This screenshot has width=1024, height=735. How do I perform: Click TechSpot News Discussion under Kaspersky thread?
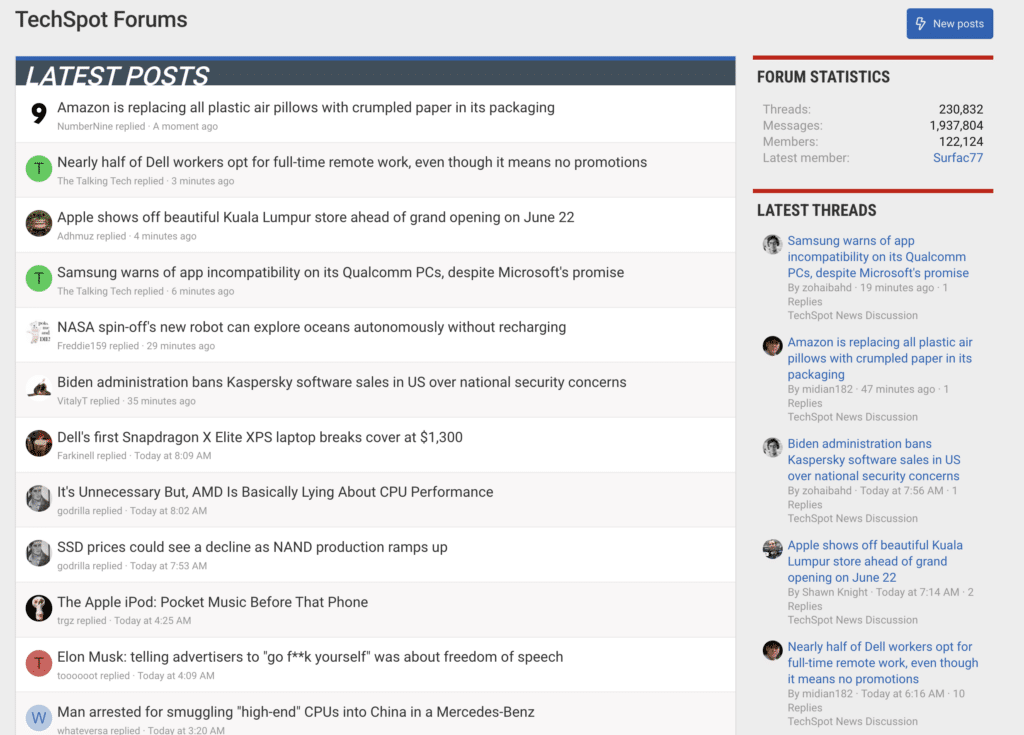point(852,518)
